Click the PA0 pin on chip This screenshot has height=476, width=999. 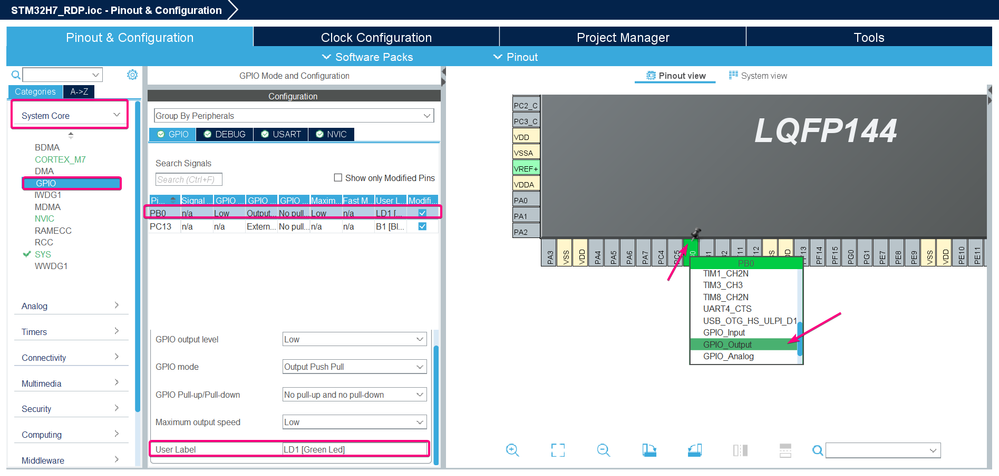coord(526,200)
